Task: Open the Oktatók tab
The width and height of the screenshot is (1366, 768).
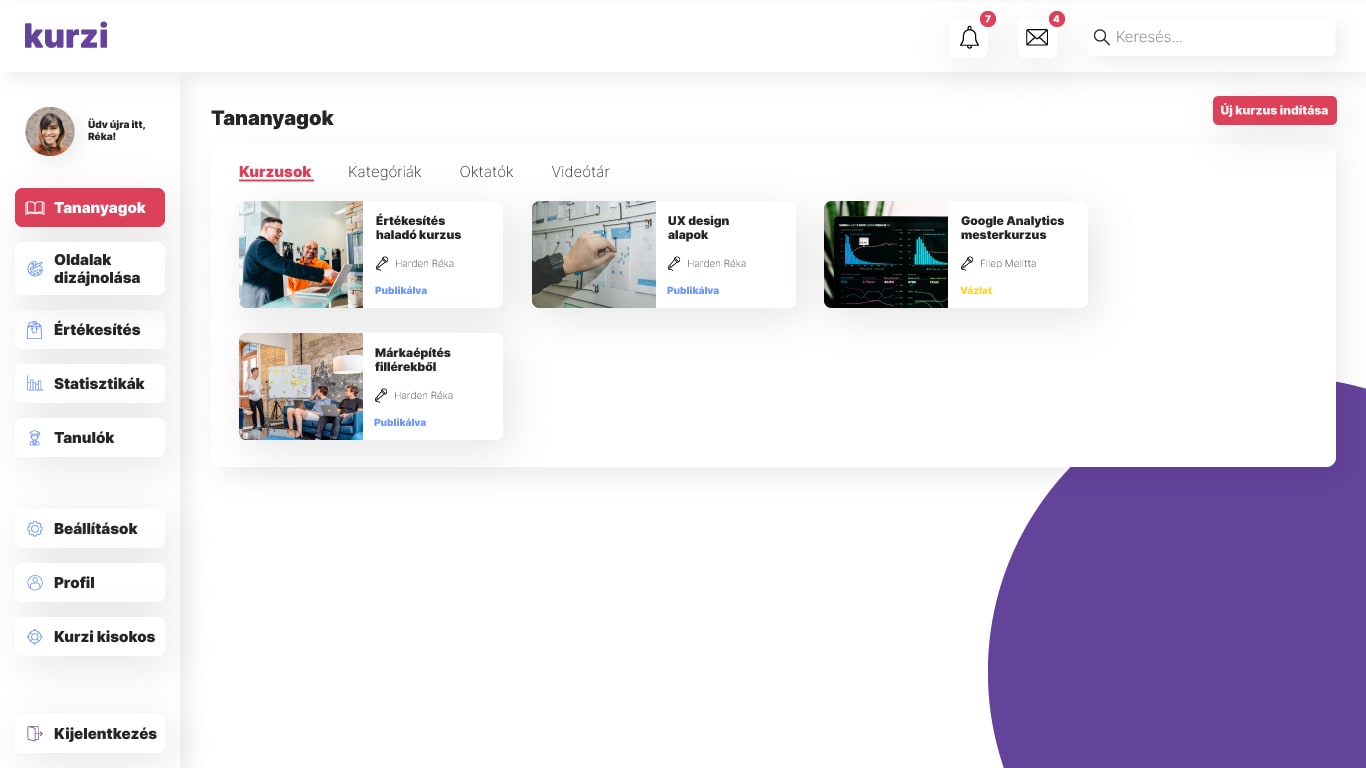Action: pyautogui.click(x=486, y=172)
